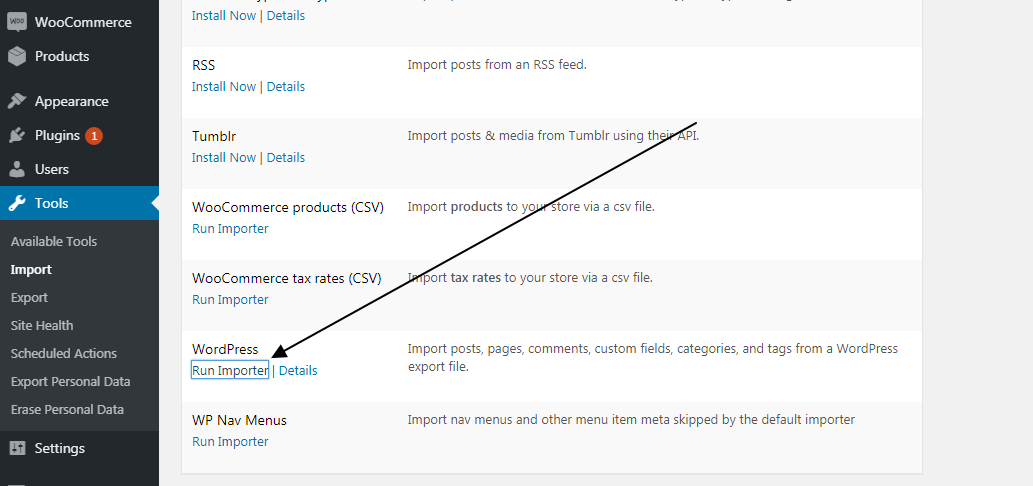Image resolution: width=1033 pixels, height=486 pixels.
Task: Click the Appearance paintbrush icon
Action: click(x=16, y=101)
